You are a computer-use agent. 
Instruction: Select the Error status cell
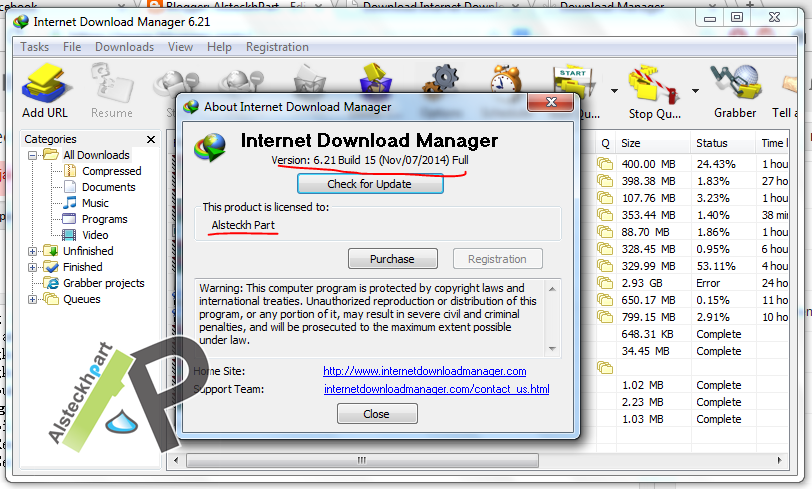tap(708, 283)
